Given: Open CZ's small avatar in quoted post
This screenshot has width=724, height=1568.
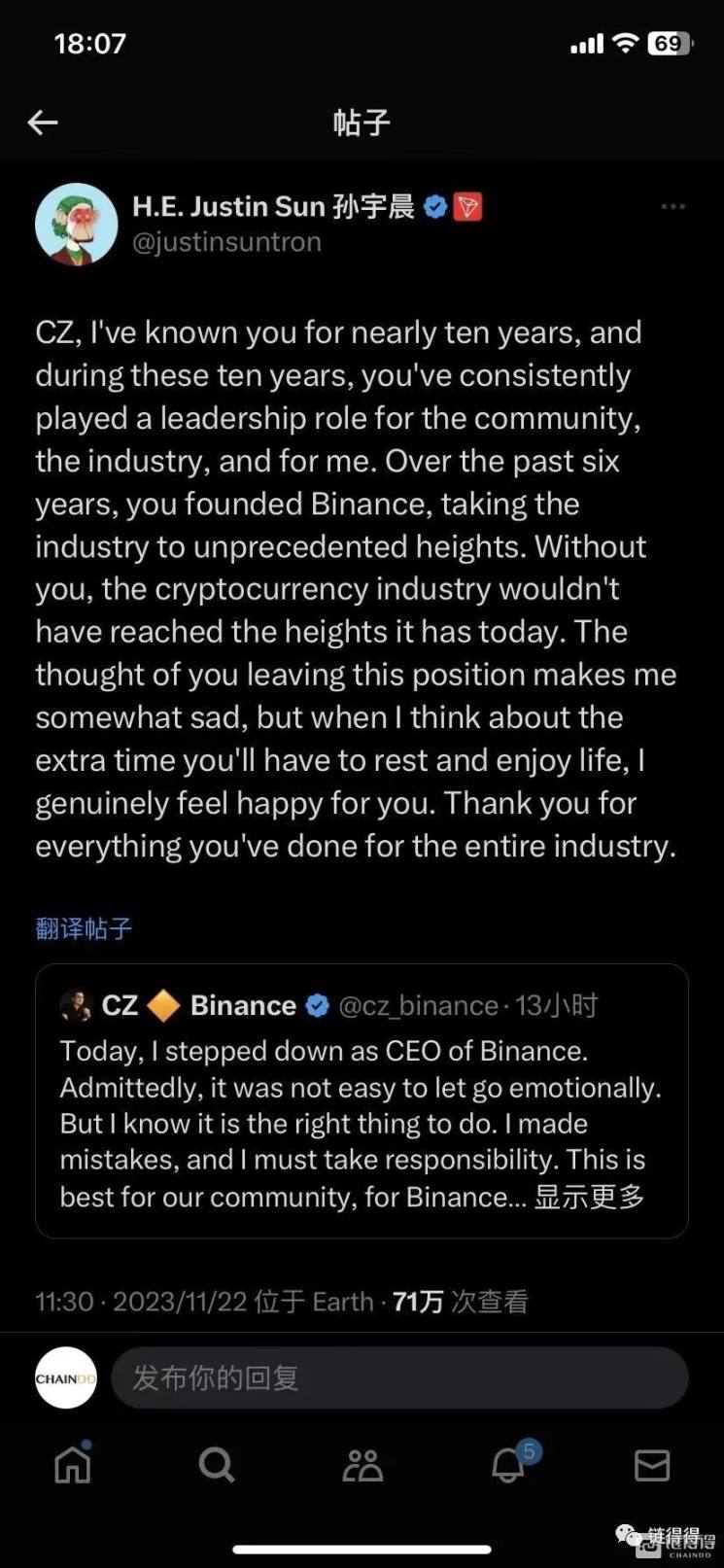Looking at the screenshot, I should [x=76, y=1005].
